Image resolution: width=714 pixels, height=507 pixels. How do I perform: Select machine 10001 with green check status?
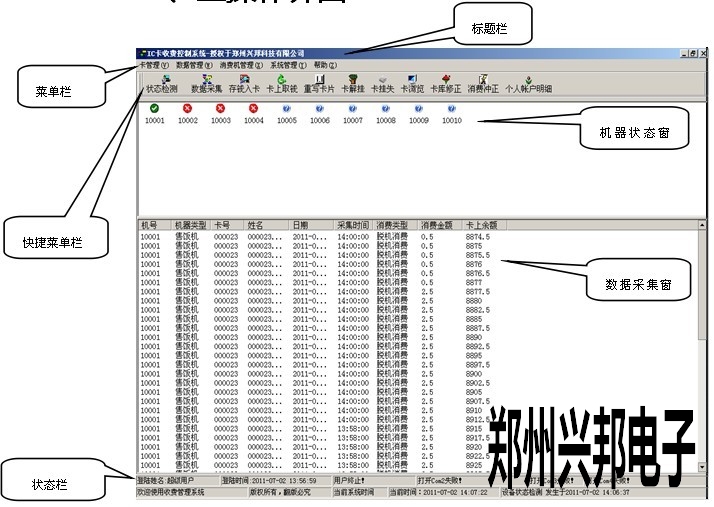154,113
